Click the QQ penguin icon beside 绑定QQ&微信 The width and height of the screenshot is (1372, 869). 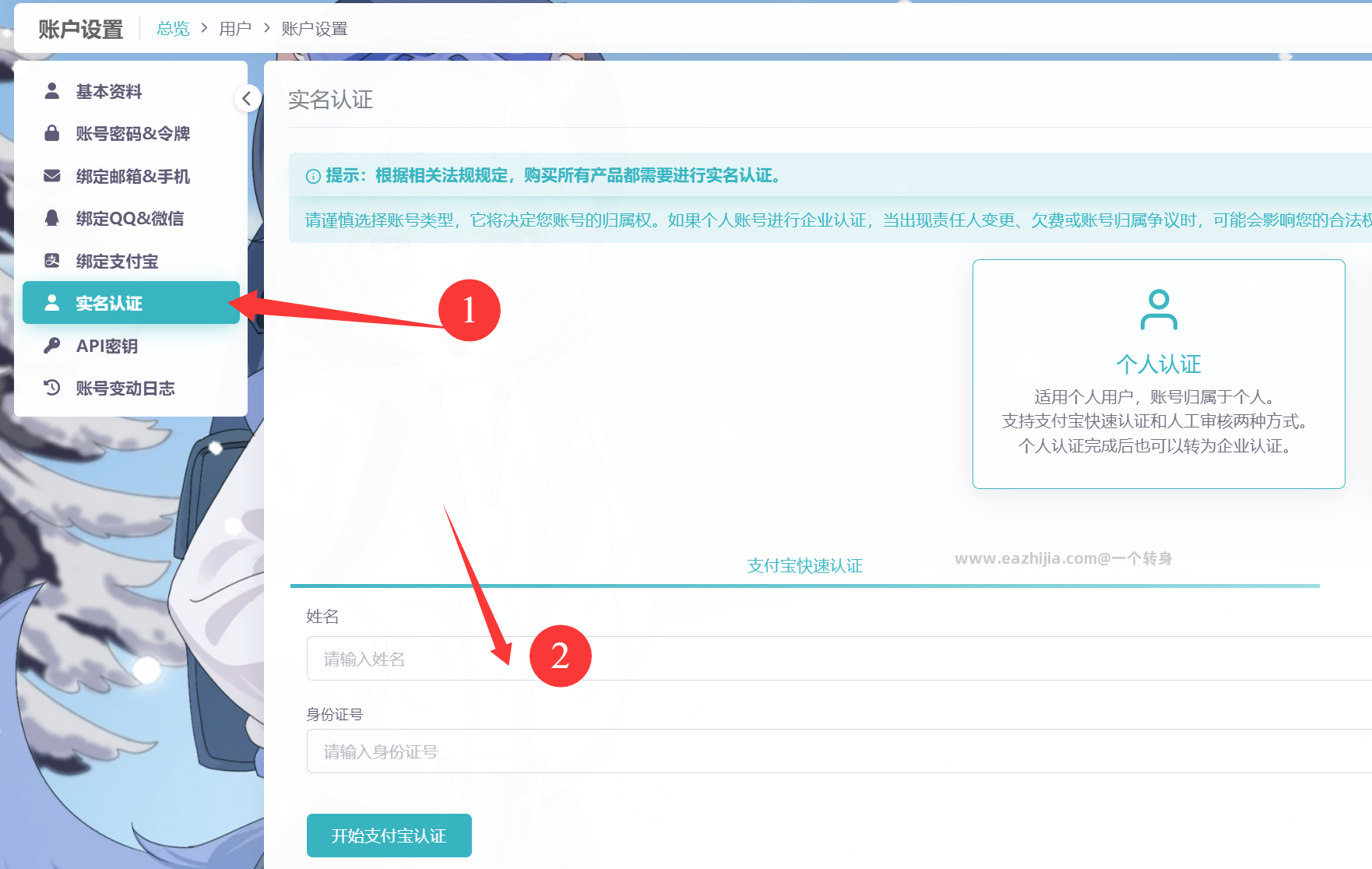[x=52, y=218]
